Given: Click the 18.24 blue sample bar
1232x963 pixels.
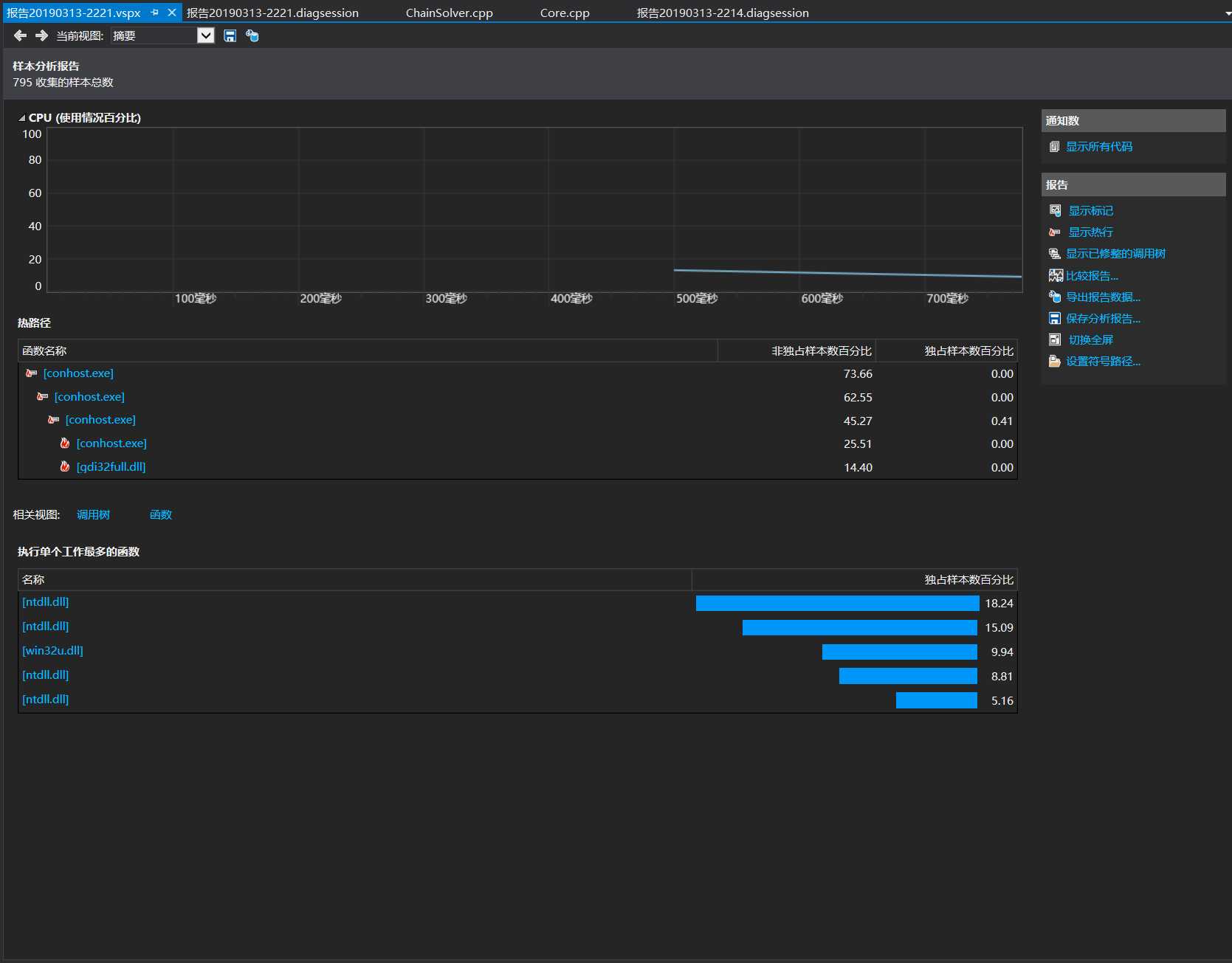Looking at the screenshot, I should [x=838, y=604].
